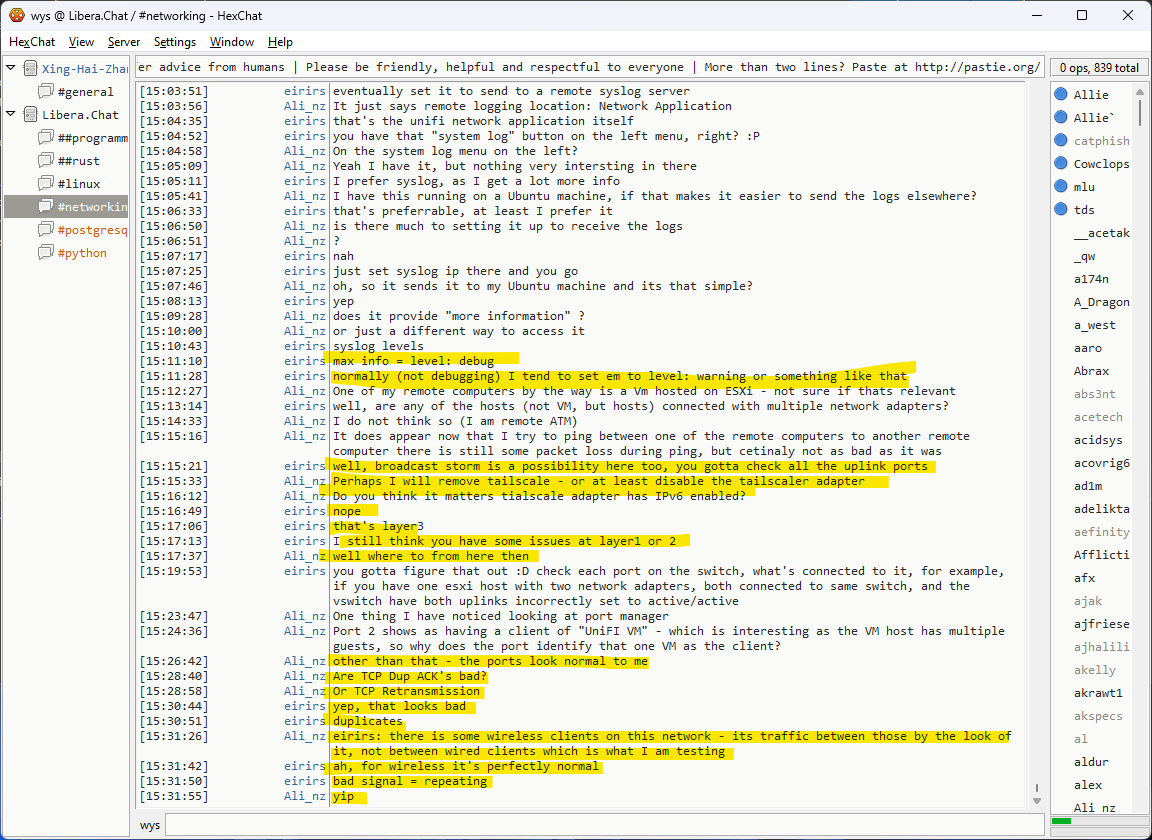Click the green lag meter bar
This screenshot has width=1152, height=840.
(x=1062, y=822)
